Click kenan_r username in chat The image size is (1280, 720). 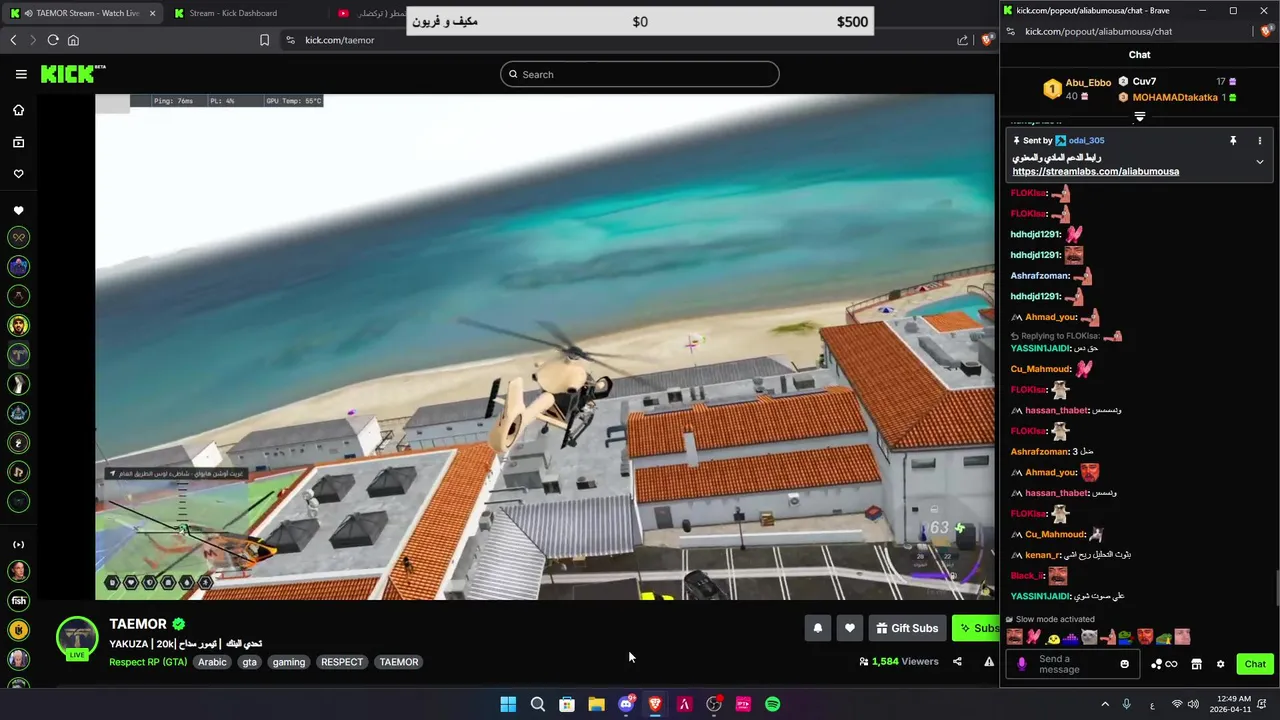(1043, 555)
